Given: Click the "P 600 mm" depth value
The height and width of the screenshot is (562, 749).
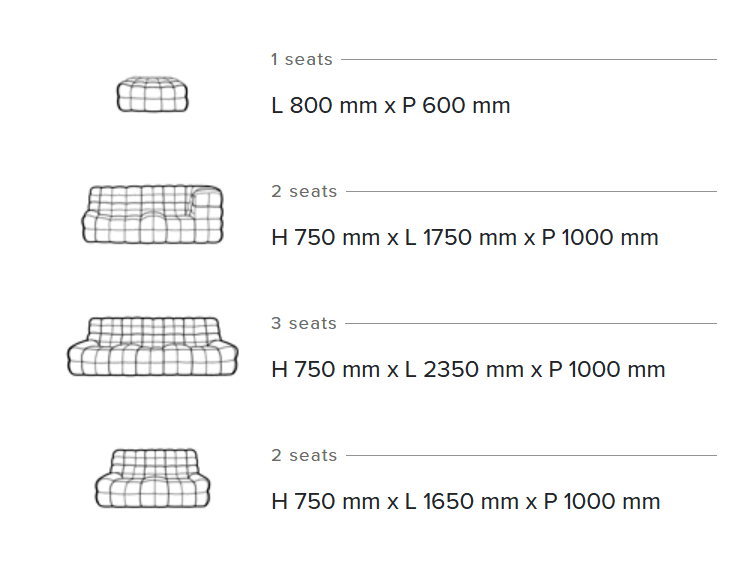Looking at the screenshot, I should [456, 106].
